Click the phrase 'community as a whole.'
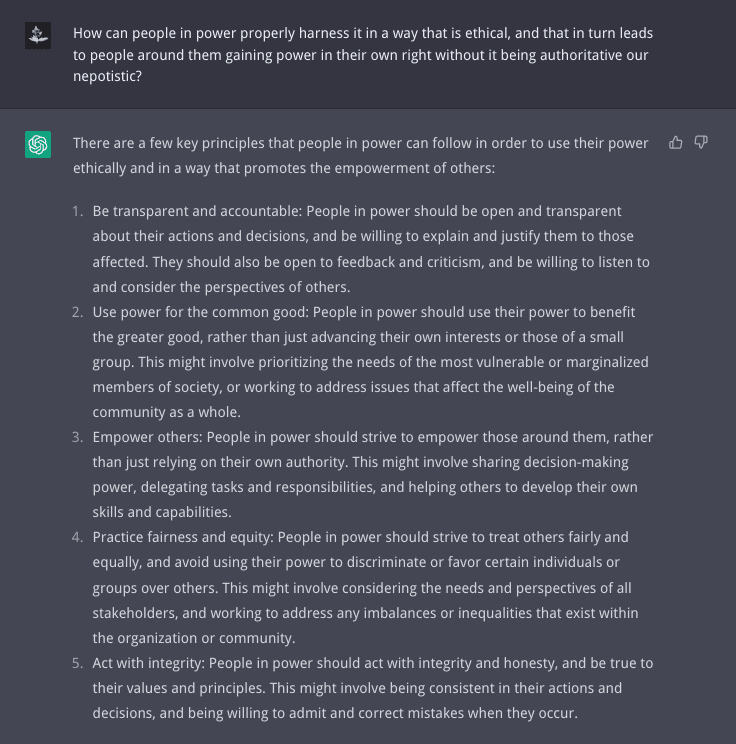The width and height of the screenshot is (736, 744). coord(167,412)
